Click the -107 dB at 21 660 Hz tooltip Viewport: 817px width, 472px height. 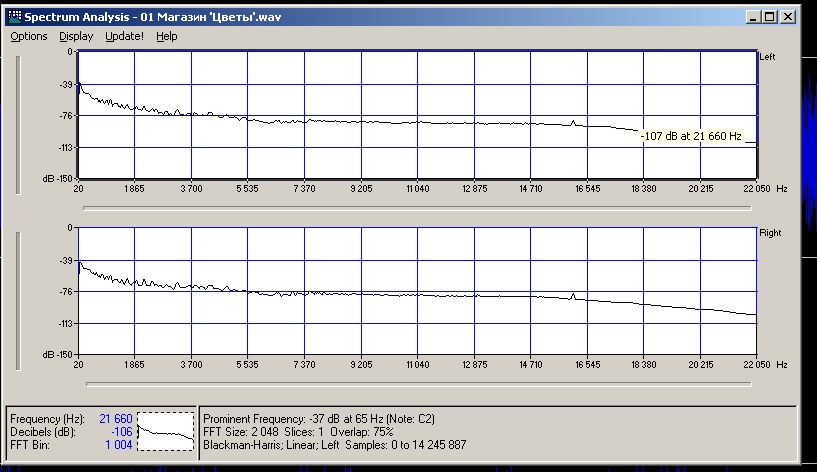(x=692, y=136)
